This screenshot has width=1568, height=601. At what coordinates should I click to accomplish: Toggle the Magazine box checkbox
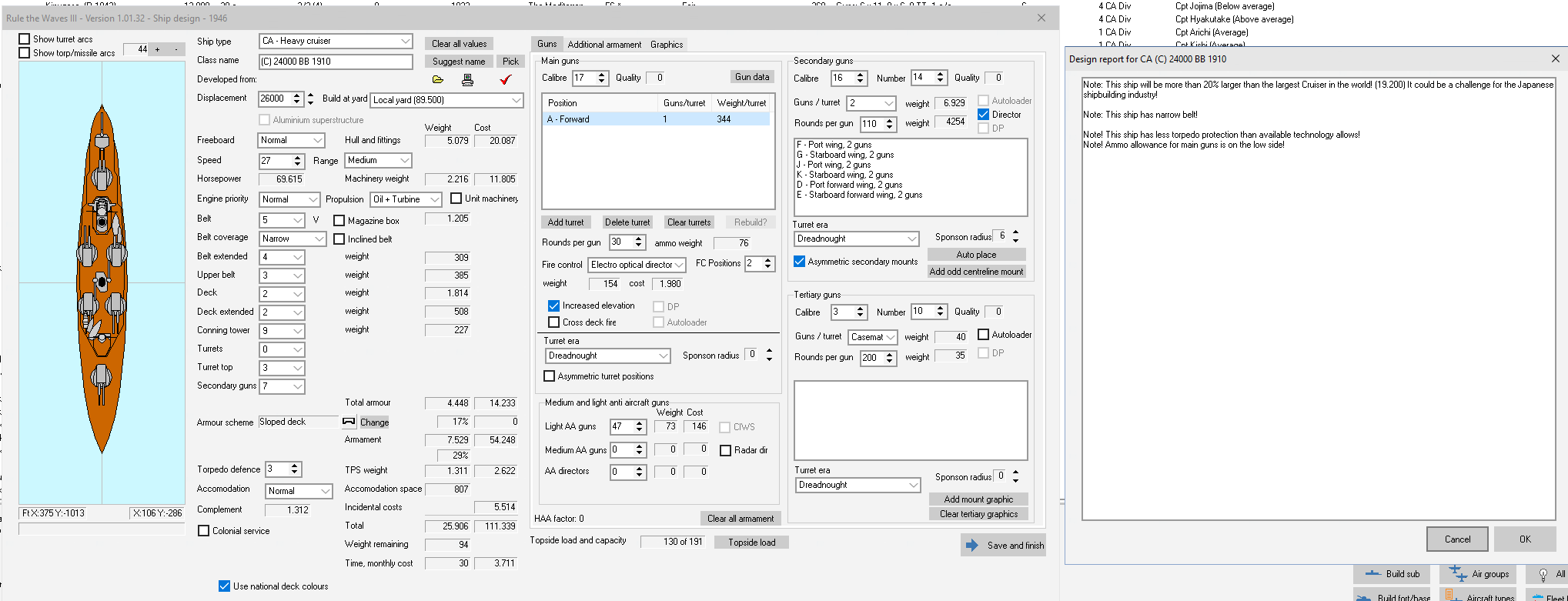tap(339, 221)
